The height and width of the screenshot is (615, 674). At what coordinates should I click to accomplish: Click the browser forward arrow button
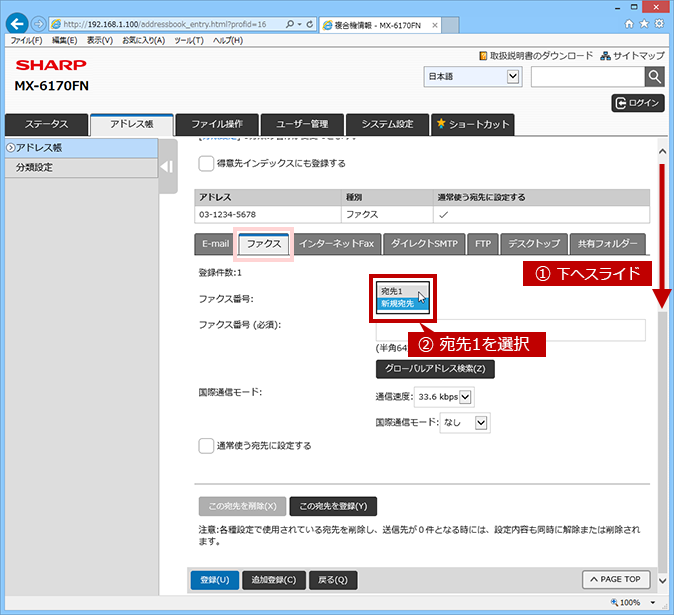pyautogui.click(x=39, y=24)
